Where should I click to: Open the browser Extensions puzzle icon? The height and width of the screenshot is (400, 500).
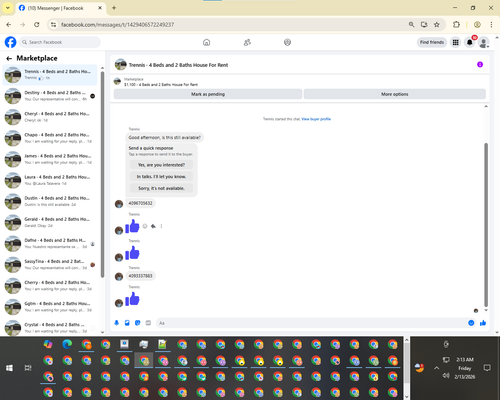[x=456, y=24]
